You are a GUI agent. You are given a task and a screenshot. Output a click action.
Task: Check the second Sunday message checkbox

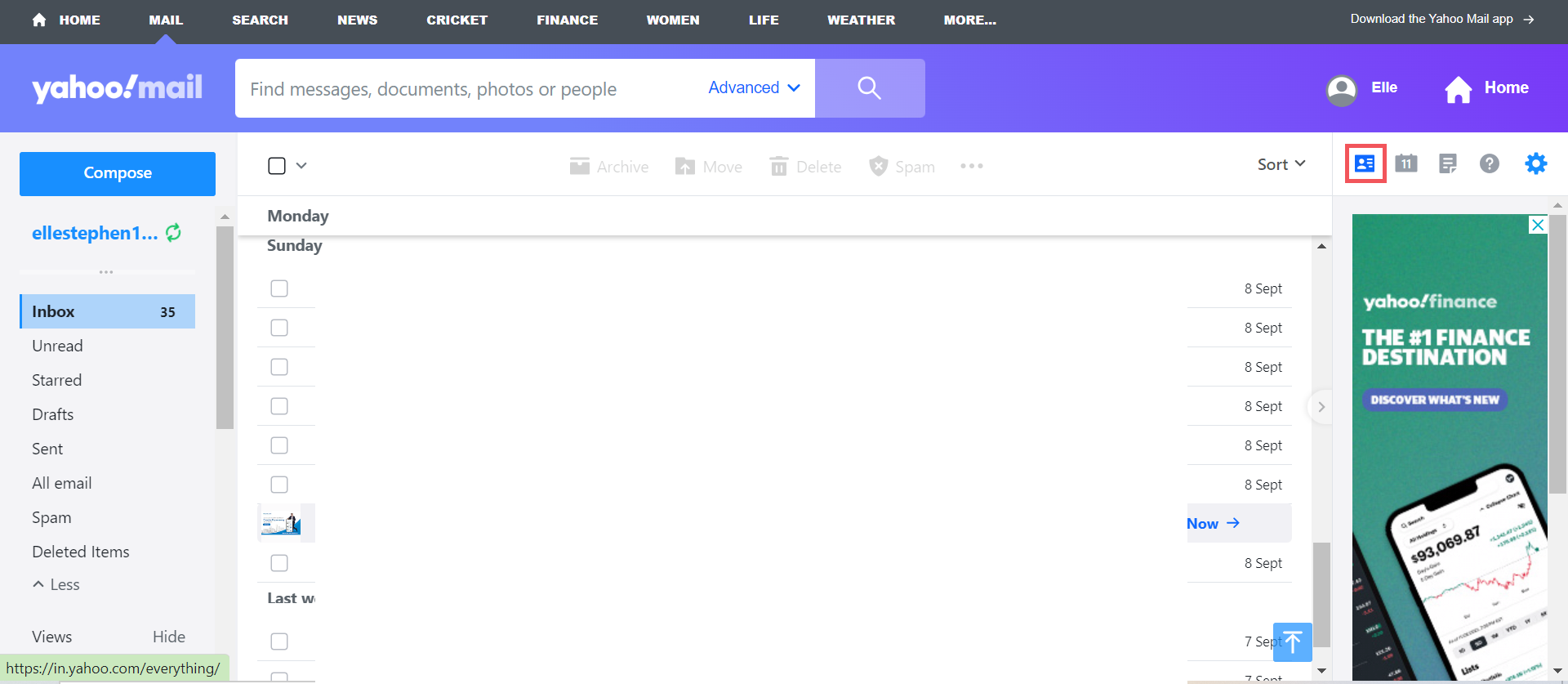[279, 328]
